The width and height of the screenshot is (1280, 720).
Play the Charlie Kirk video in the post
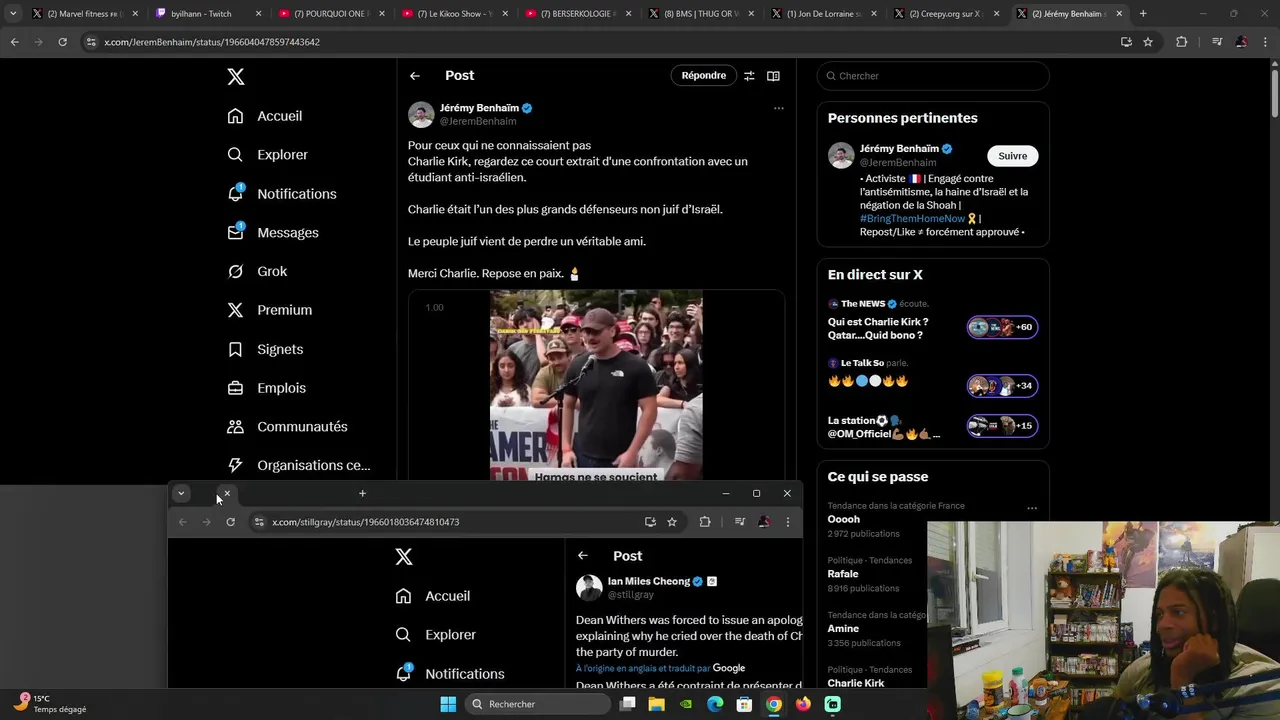coord(596,386)
